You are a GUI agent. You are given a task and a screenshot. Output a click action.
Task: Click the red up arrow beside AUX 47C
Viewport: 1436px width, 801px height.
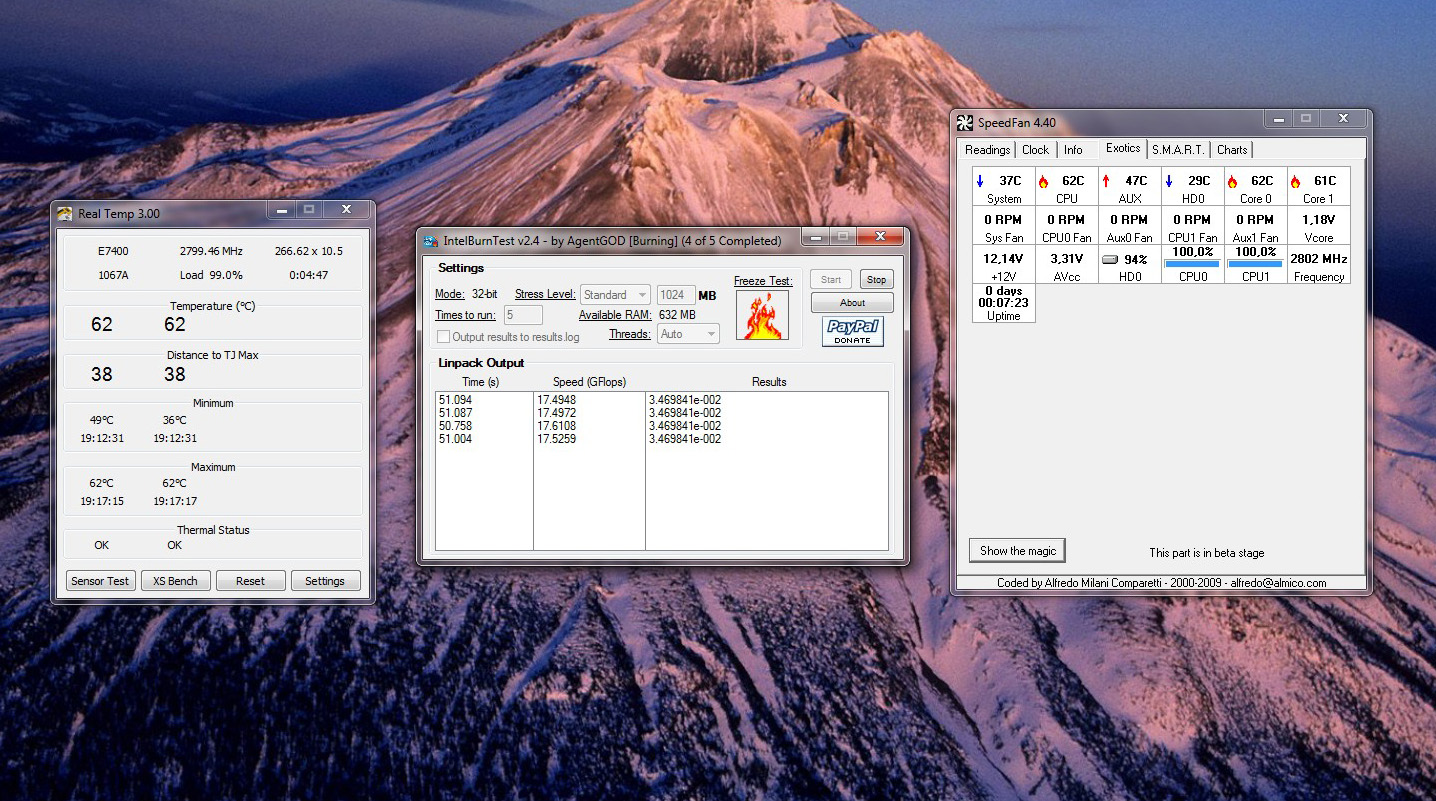[x=1106, y=181]
